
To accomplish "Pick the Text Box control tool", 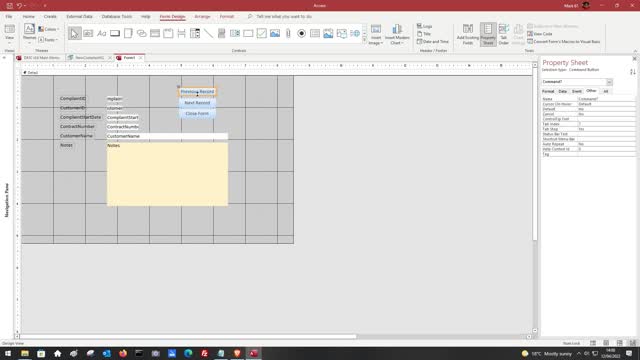I will 88,33.
